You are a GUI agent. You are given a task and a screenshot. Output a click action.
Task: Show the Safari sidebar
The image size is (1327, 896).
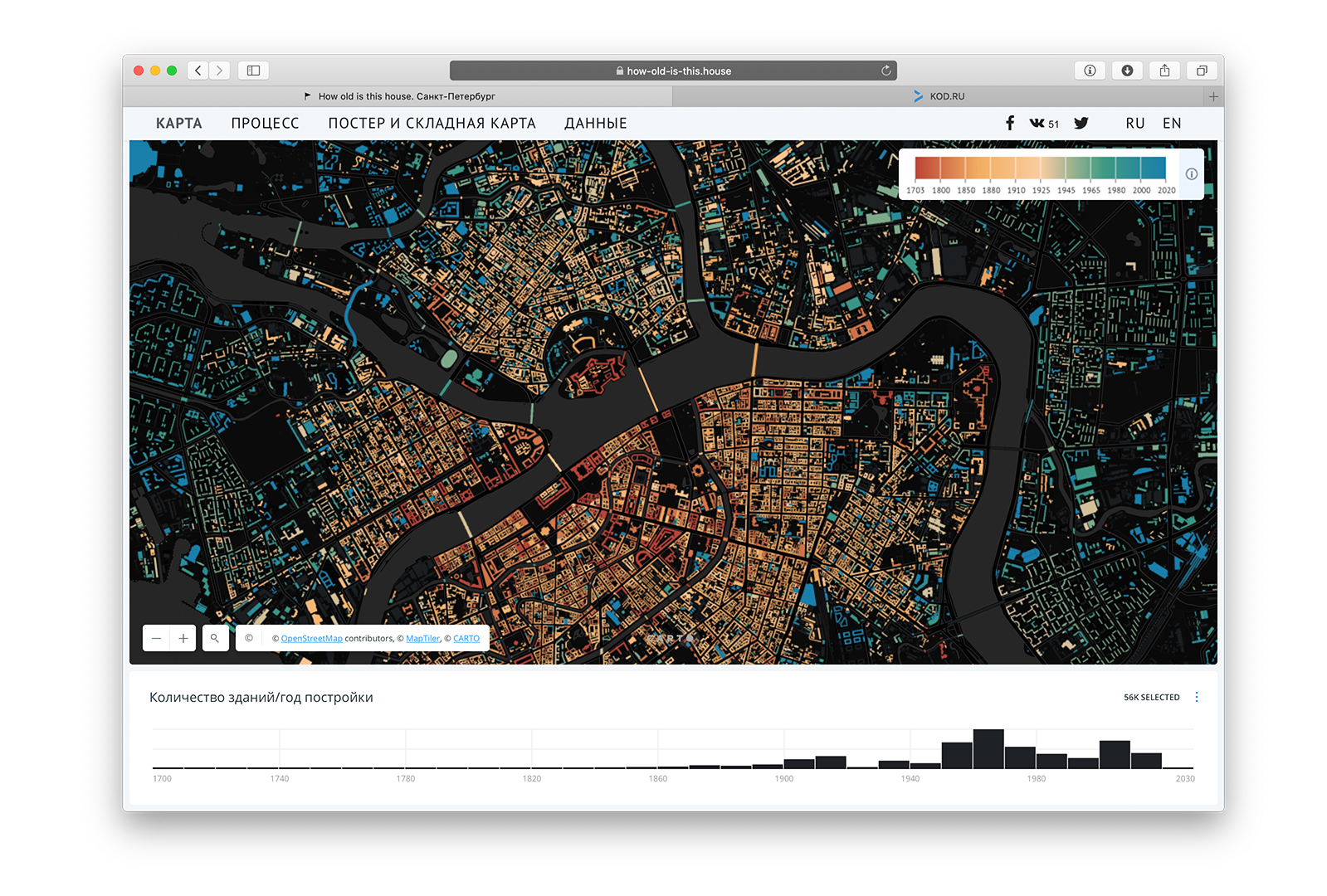point(253,71)
